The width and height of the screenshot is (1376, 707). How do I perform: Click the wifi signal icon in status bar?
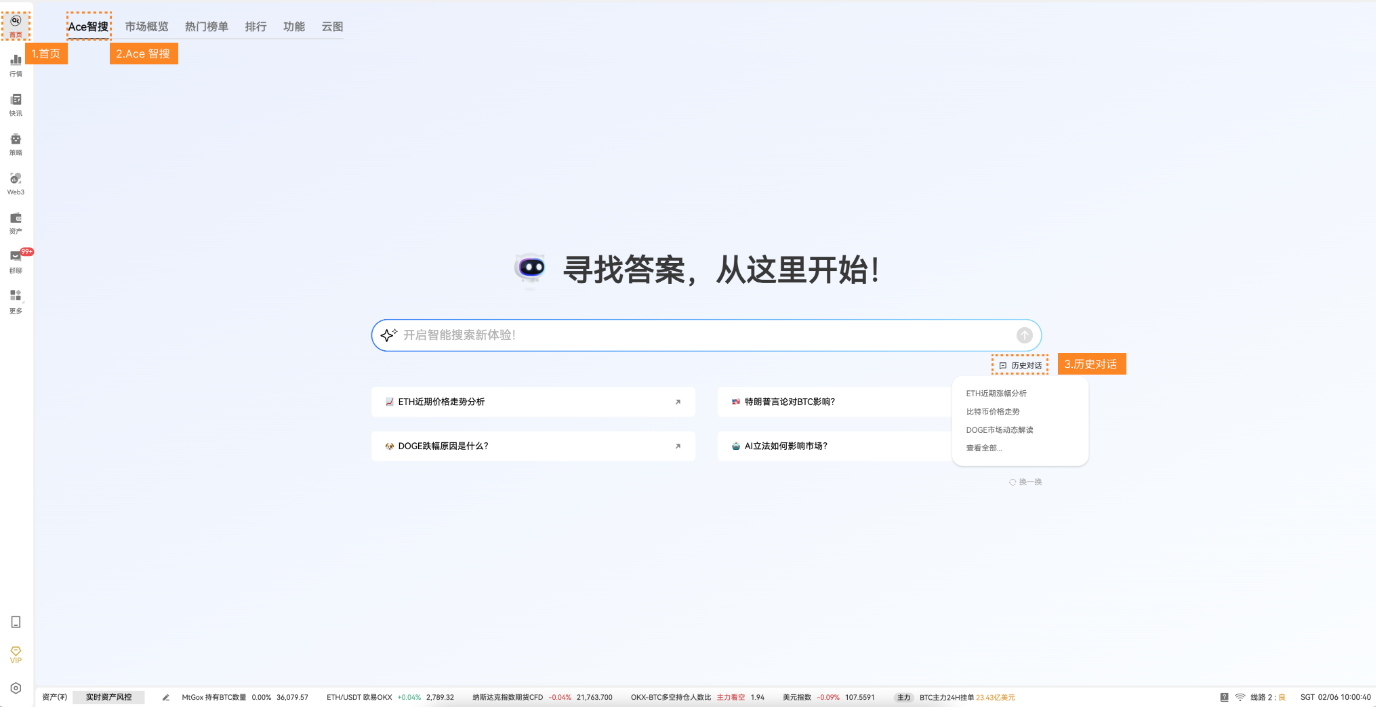click(1240, 697)
